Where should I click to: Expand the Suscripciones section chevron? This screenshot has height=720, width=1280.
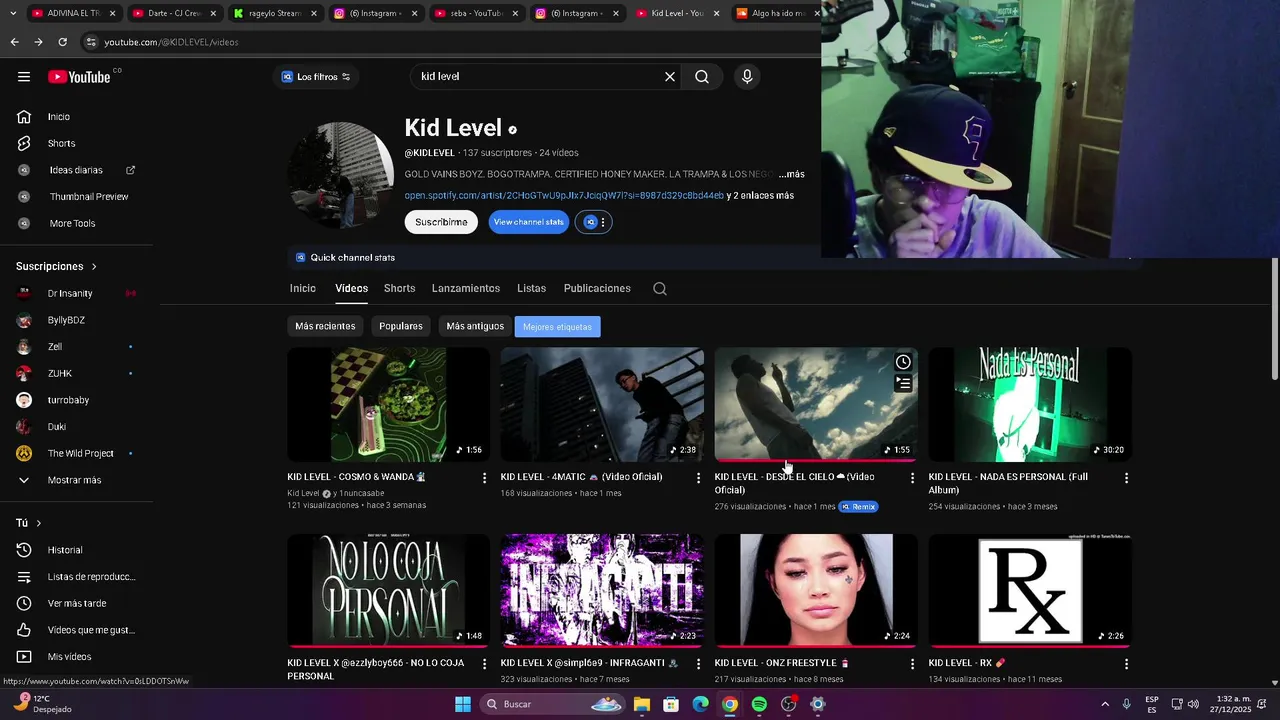(x=94, y=267)
